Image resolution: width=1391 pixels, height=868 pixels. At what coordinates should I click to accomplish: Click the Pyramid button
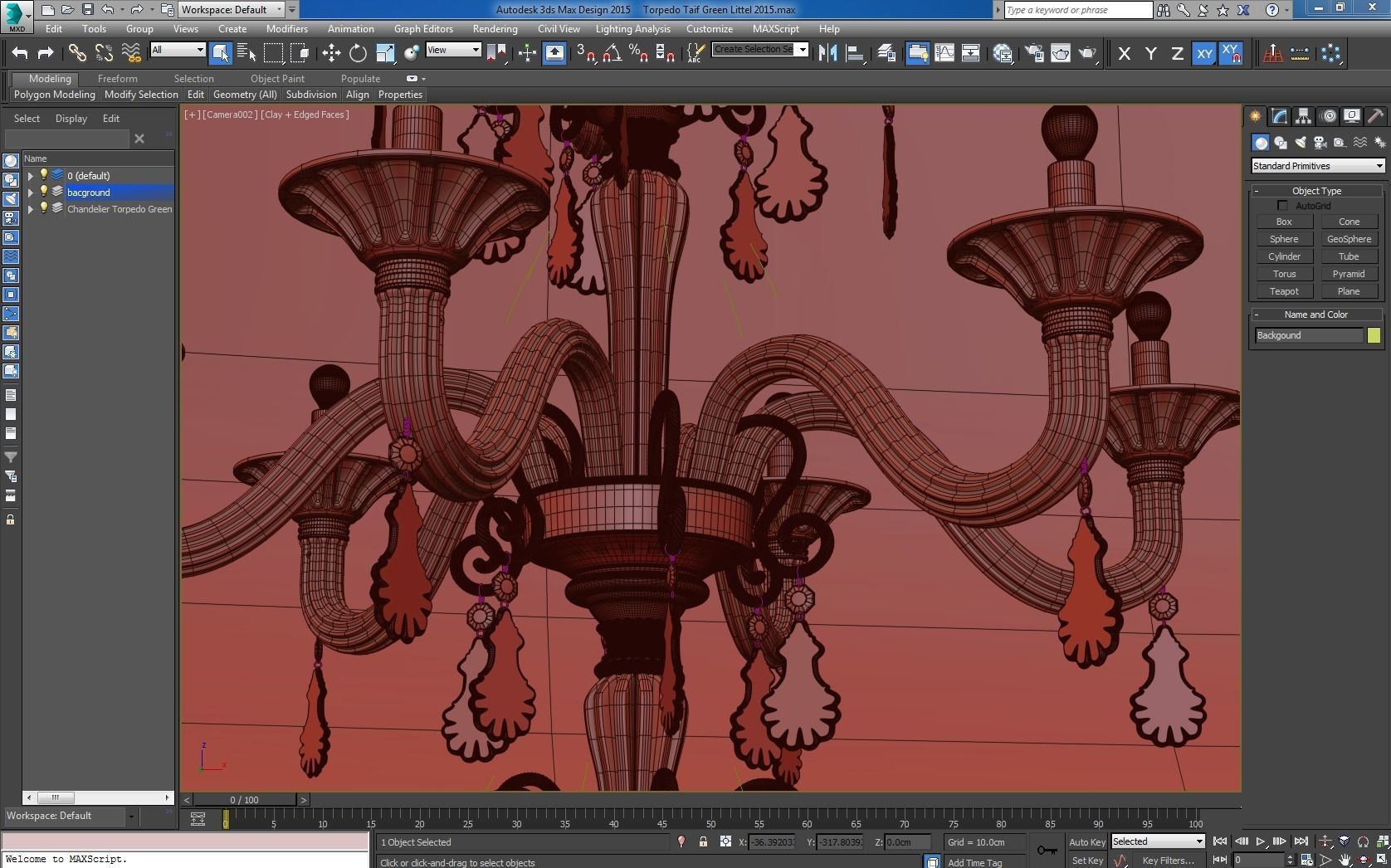1349,274
